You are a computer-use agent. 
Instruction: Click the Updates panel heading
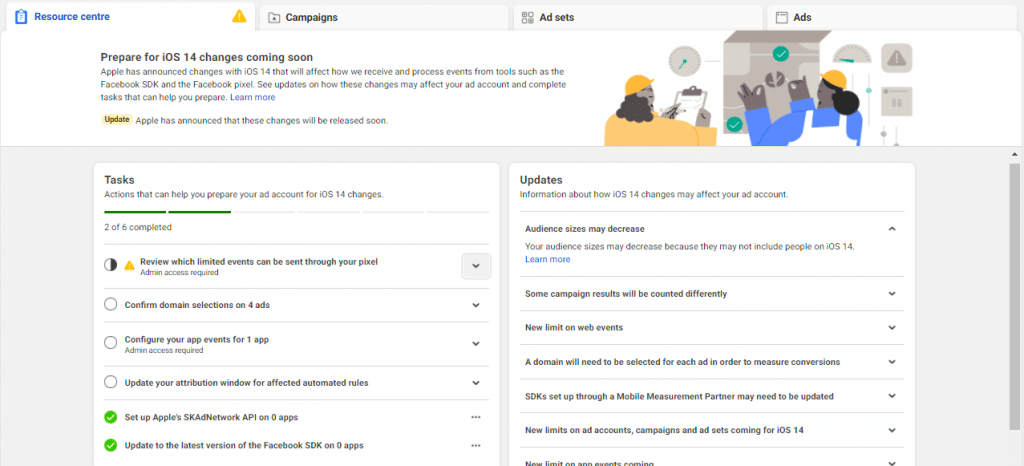pyautogui.click(x=541, y=180)
